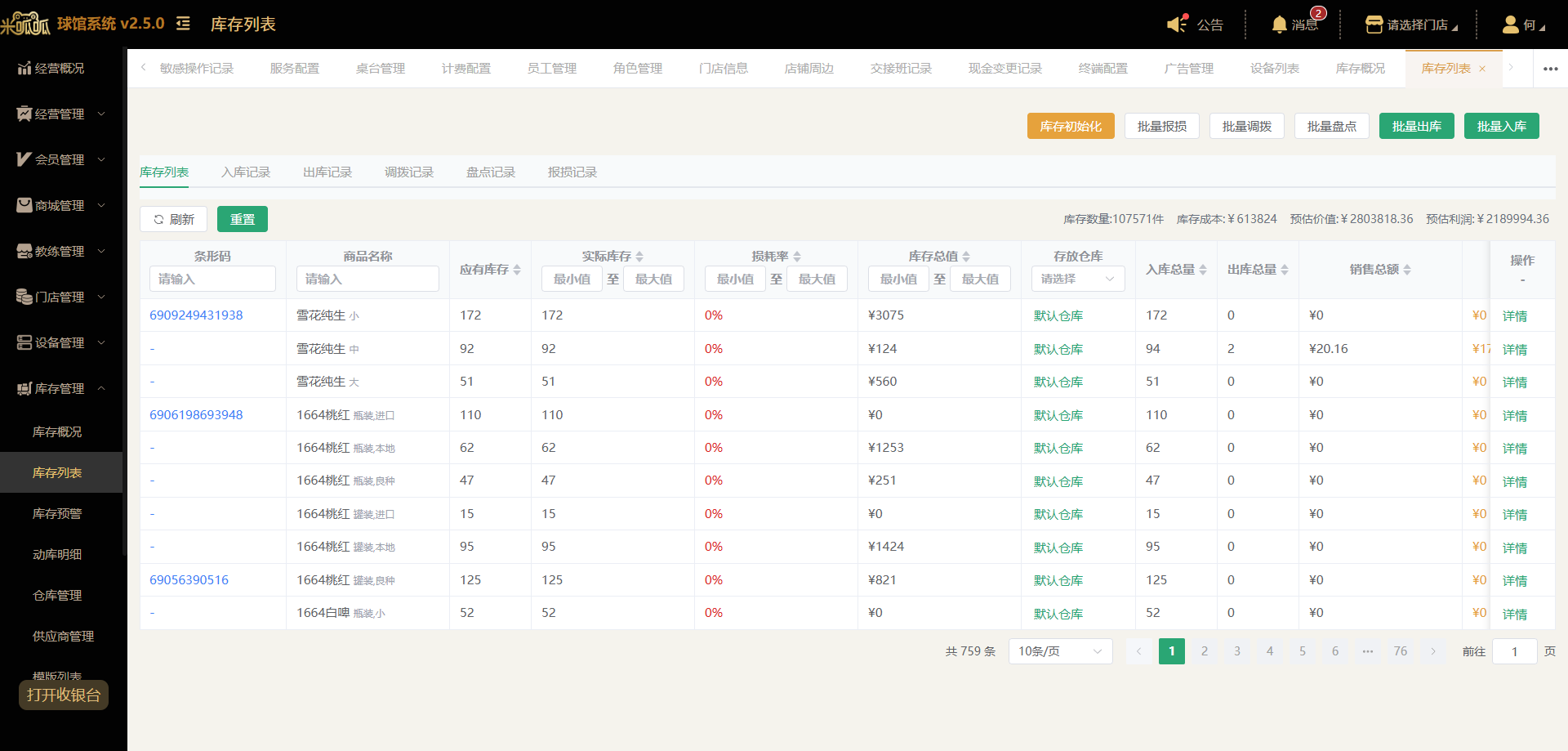Viewport: 1568px width, 751px height.
Task: Click the 刷新 refresh button
Action: pyautogui.click(x=173, y=219)
